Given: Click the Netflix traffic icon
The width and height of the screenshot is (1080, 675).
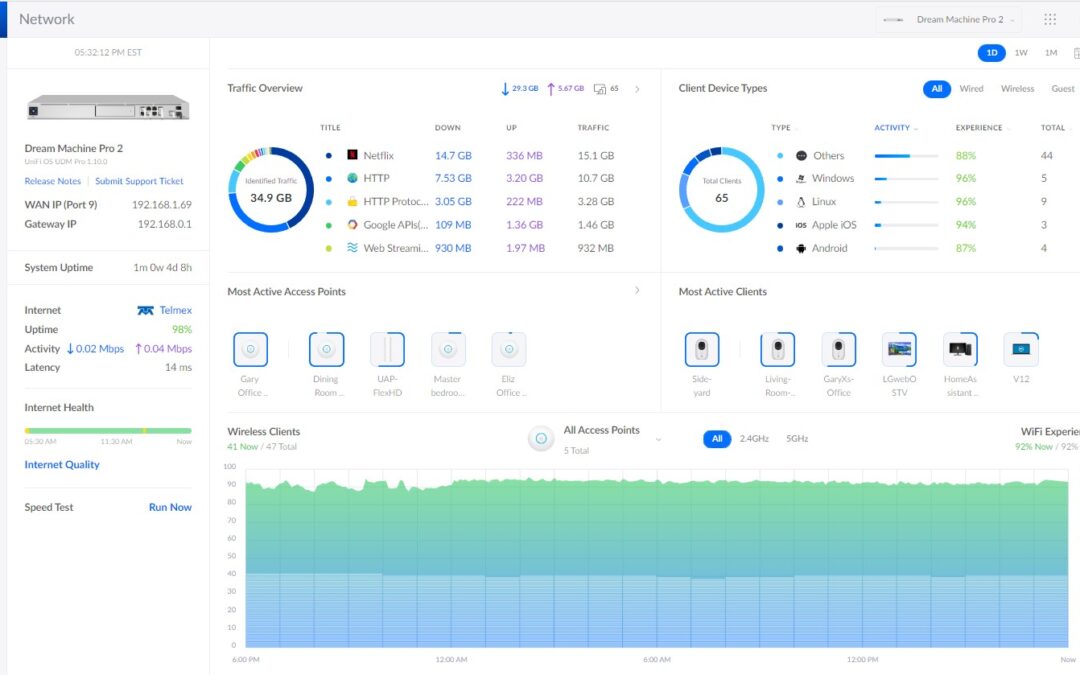Looking at the screenshot, I should pos(352,156).
